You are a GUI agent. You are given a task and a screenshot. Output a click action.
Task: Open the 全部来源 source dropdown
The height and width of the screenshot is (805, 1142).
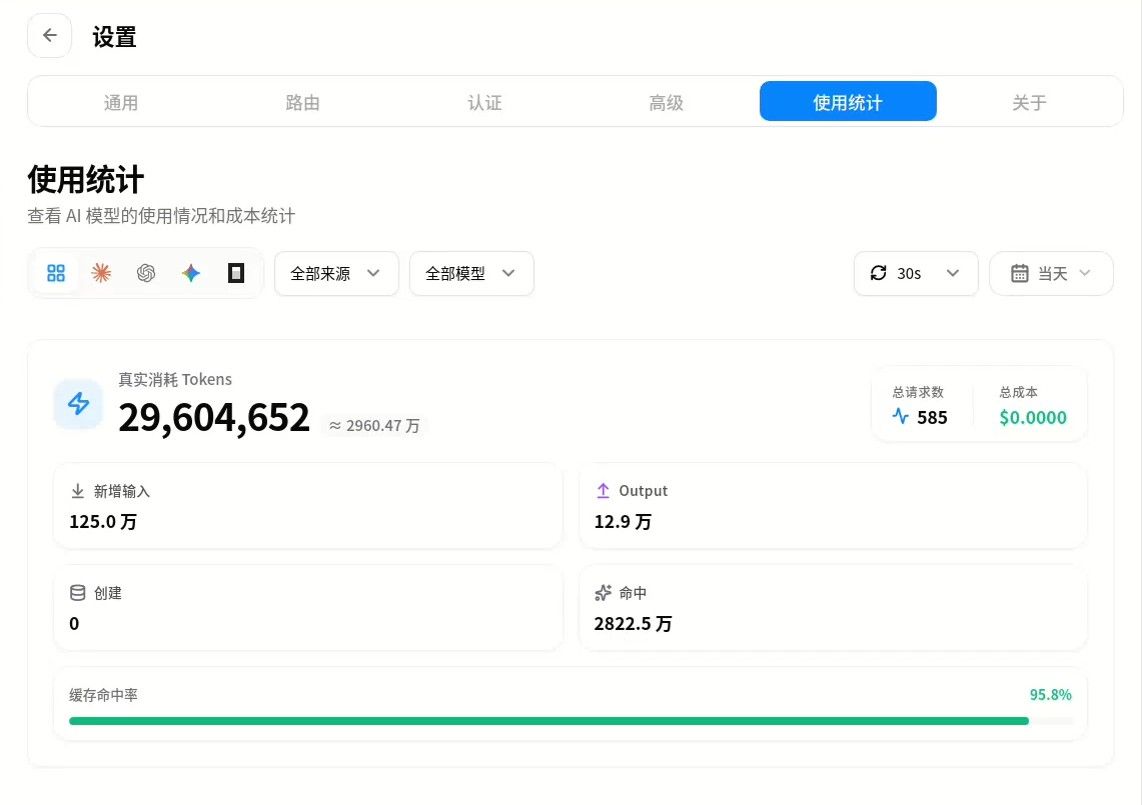336,273
